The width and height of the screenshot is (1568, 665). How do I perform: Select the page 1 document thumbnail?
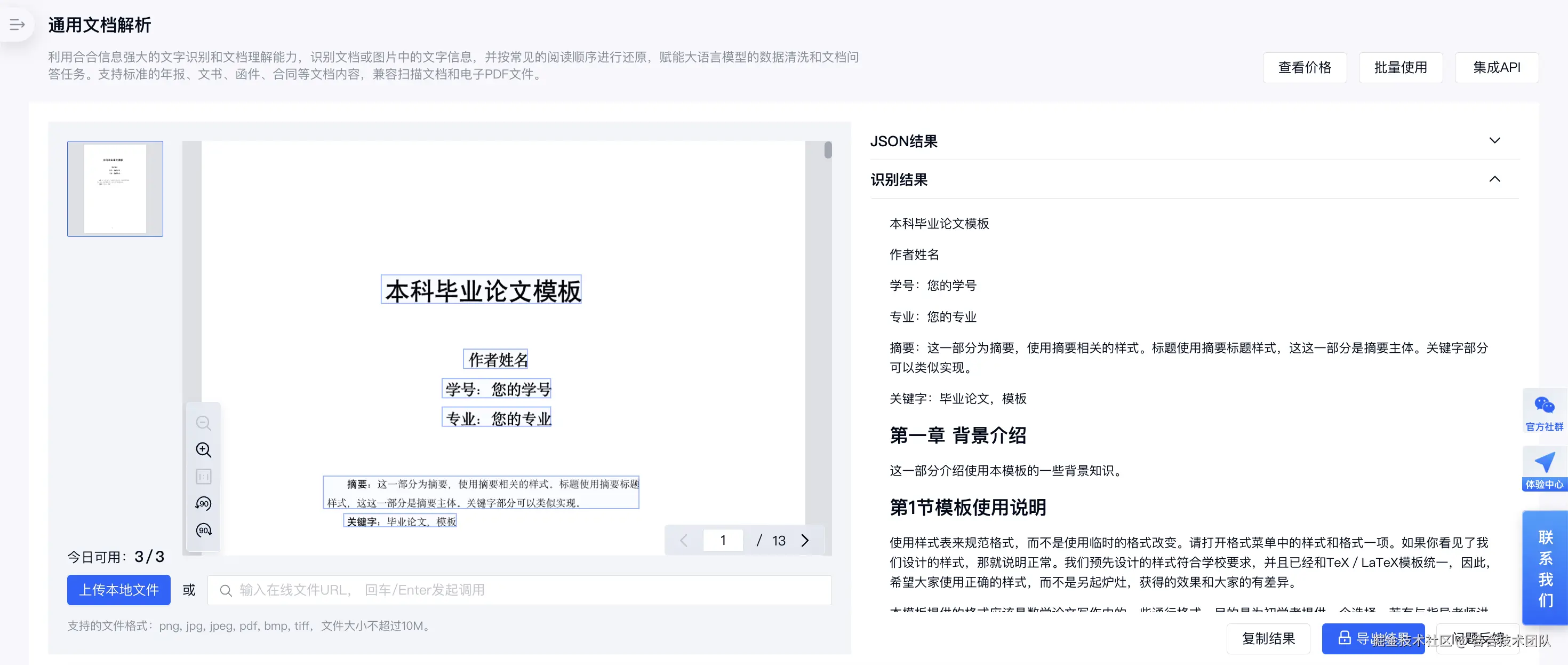115,189
